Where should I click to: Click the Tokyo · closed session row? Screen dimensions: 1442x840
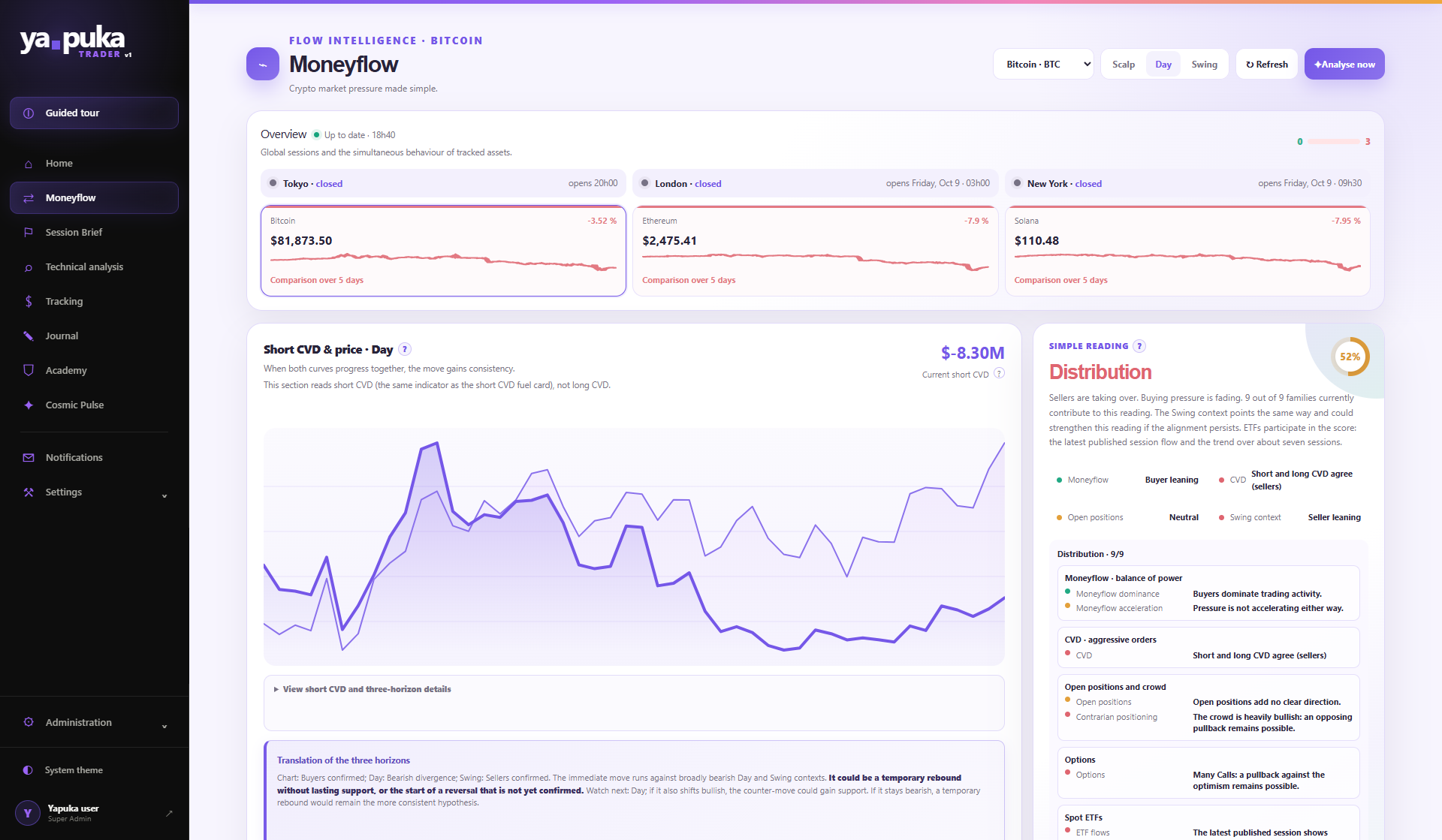pos(443,183)
